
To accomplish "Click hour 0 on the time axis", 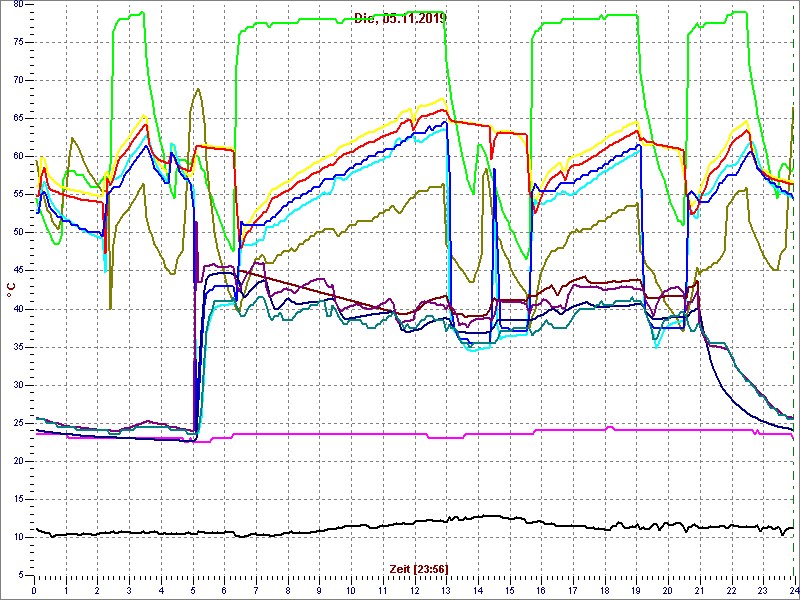I will 35,591.
